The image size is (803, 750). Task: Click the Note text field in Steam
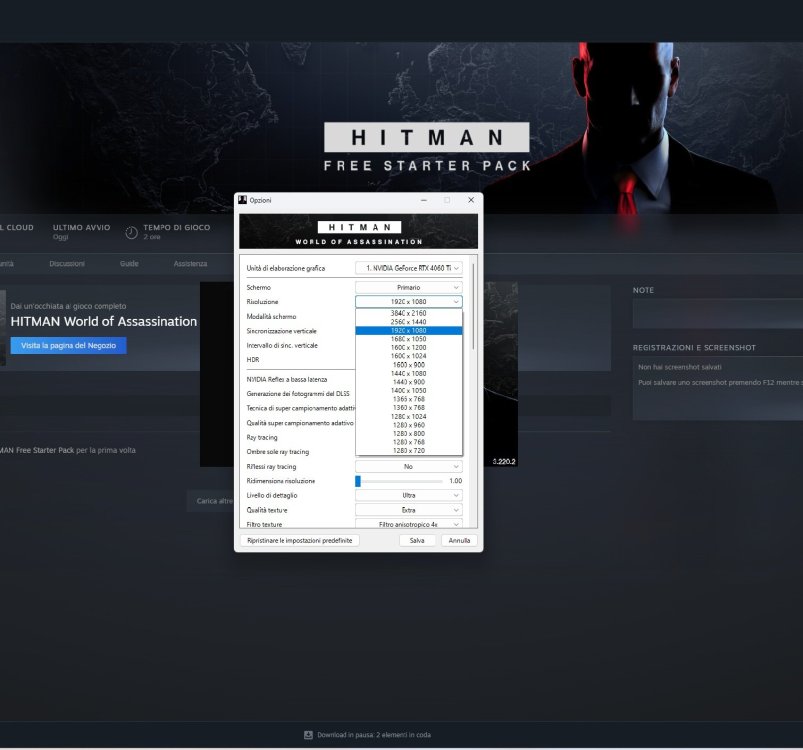[718, 313]
